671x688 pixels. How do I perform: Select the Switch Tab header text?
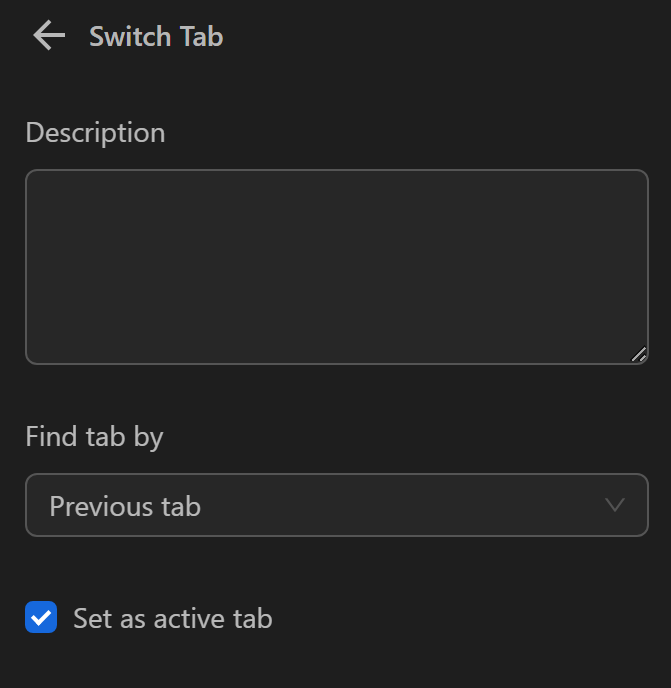click(x=156, y=37)
